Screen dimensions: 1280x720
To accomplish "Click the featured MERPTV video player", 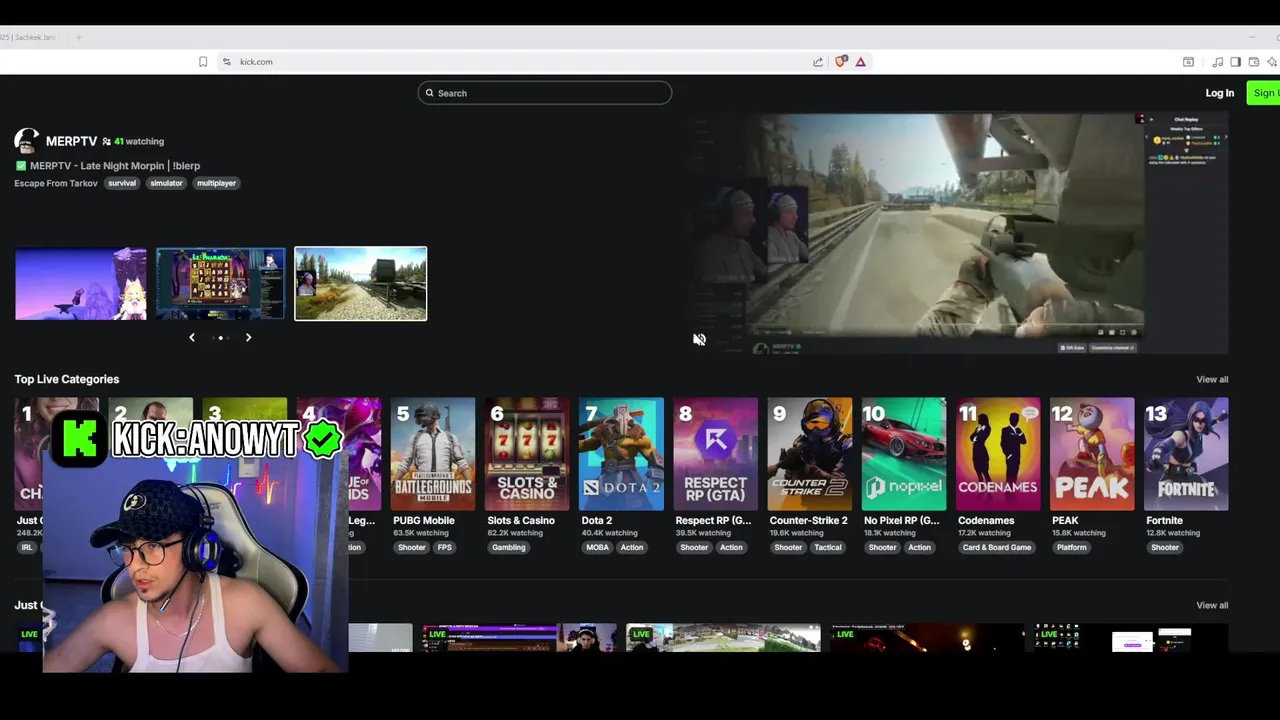I will 958,233.
